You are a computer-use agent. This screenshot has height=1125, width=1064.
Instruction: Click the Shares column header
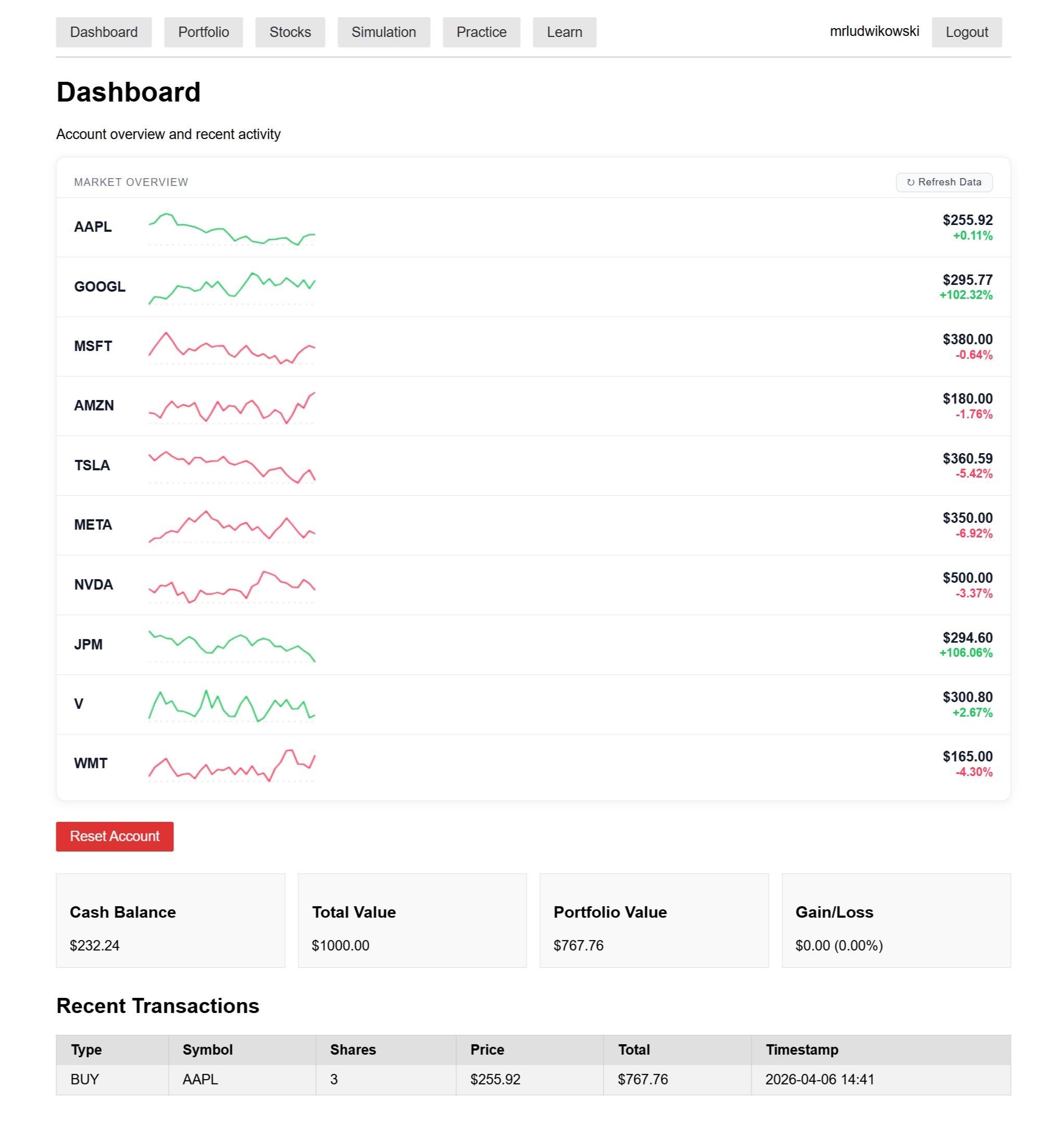(x=386, y=1050)
